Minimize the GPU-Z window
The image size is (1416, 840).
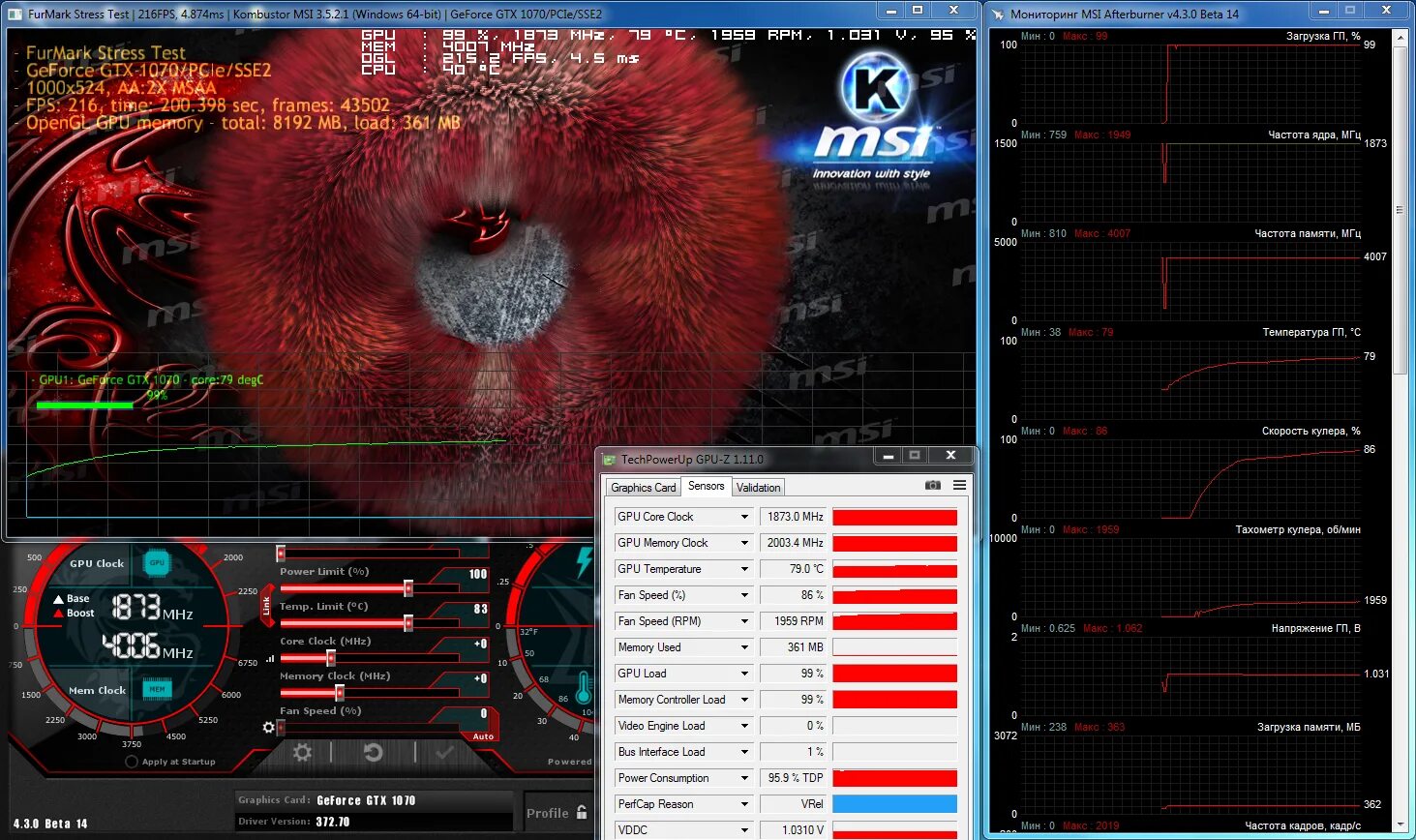tap(888, 455)
